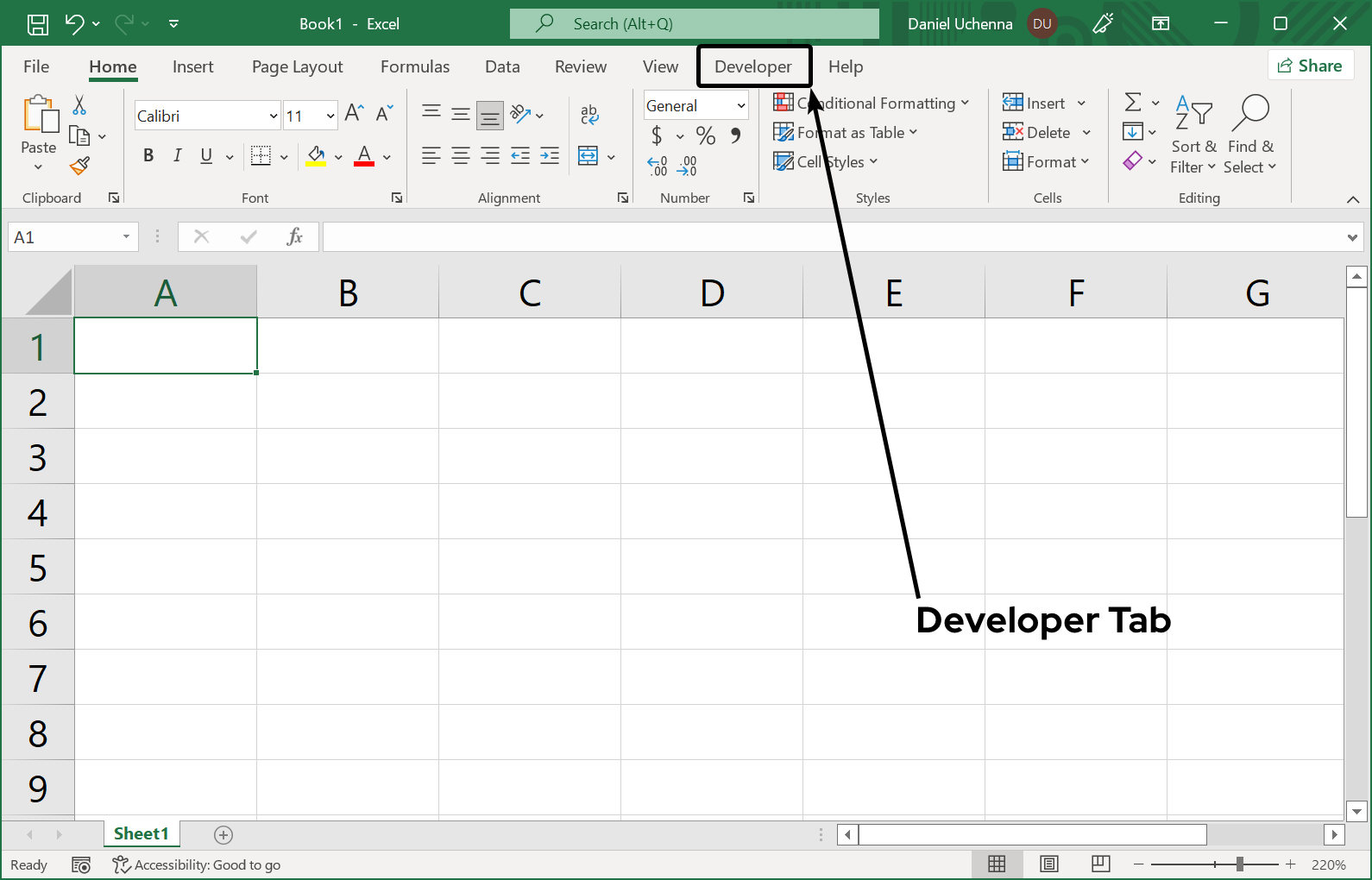Click the Name Box showing A1
The height and width of the screenshot is (880, 1372).
pos(66,237)
